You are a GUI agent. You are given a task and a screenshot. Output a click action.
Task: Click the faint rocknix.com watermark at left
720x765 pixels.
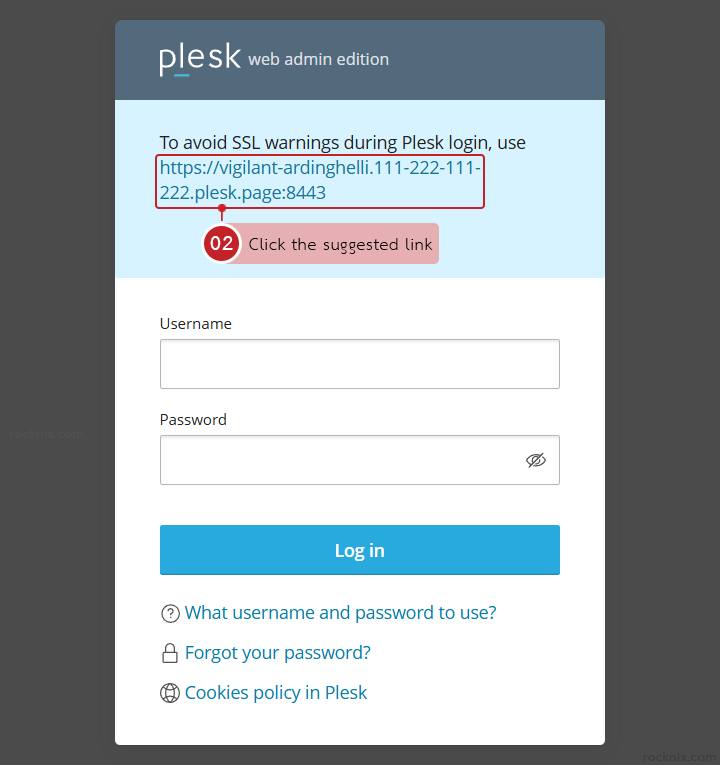tap(47, 434)
